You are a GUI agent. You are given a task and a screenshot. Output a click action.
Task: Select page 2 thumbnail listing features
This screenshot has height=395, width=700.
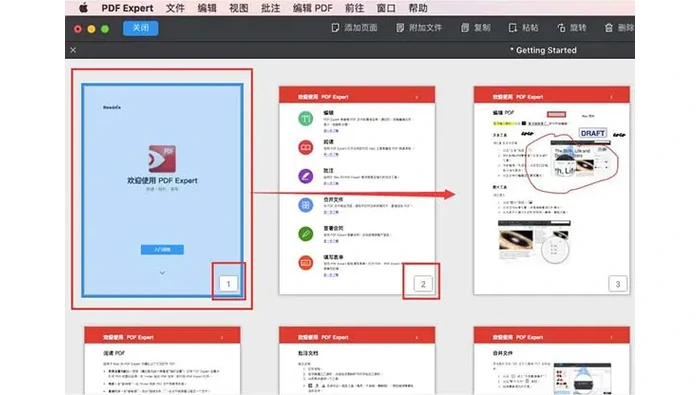tap(357, 190)
